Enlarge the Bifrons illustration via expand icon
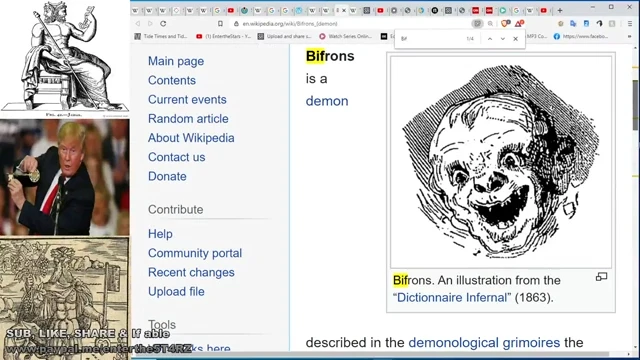The image size is (640, 360). (601, 277)
